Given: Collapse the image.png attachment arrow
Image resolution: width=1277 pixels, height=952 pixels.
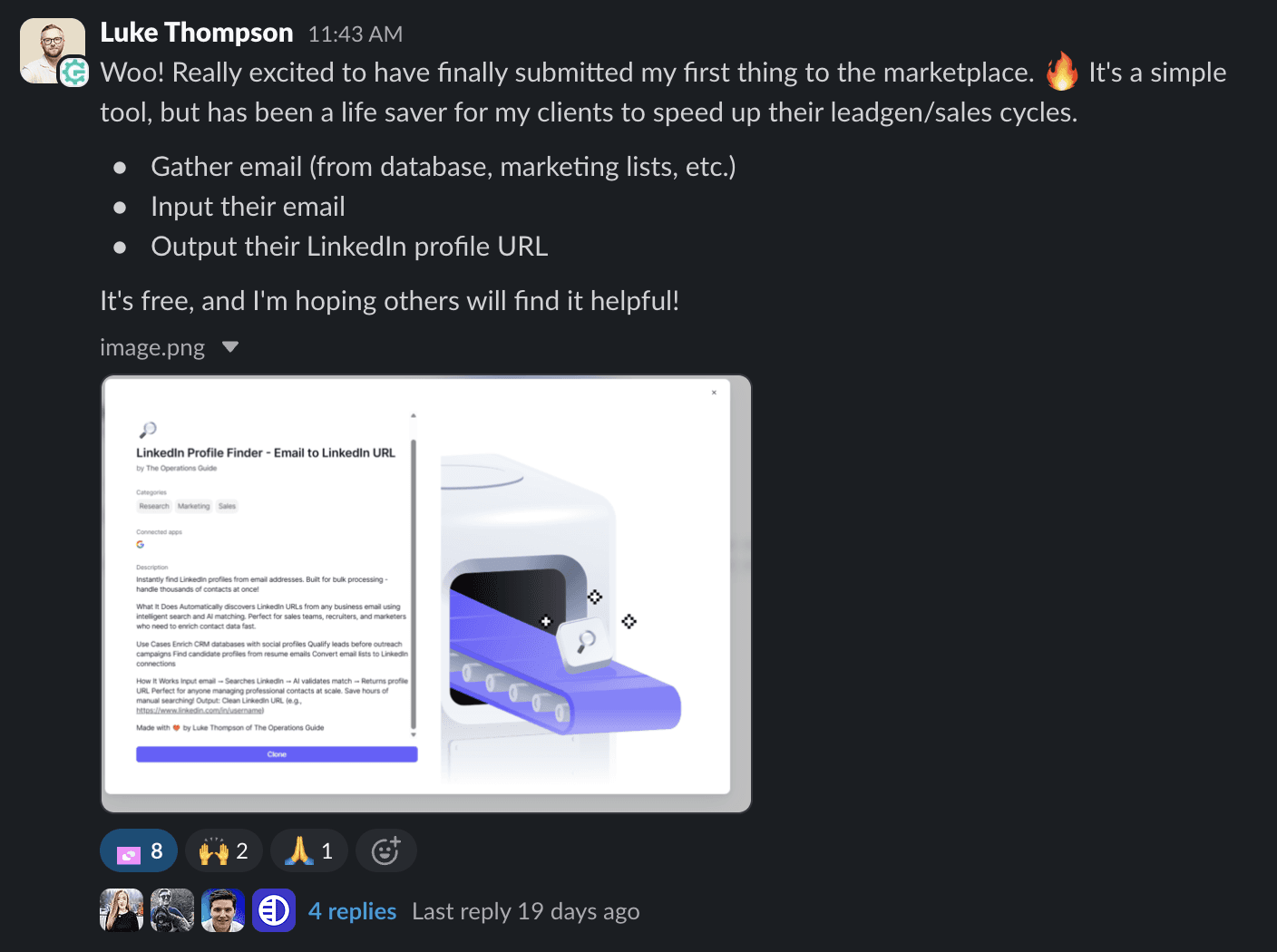Looking at the screenshot, I should tap(230, 347).
